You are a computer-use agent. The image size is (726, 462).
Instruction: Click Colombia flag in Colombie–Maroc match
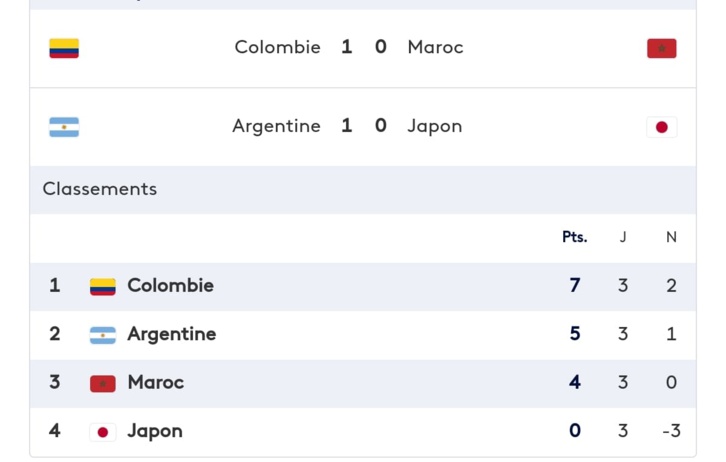(64, 48)
